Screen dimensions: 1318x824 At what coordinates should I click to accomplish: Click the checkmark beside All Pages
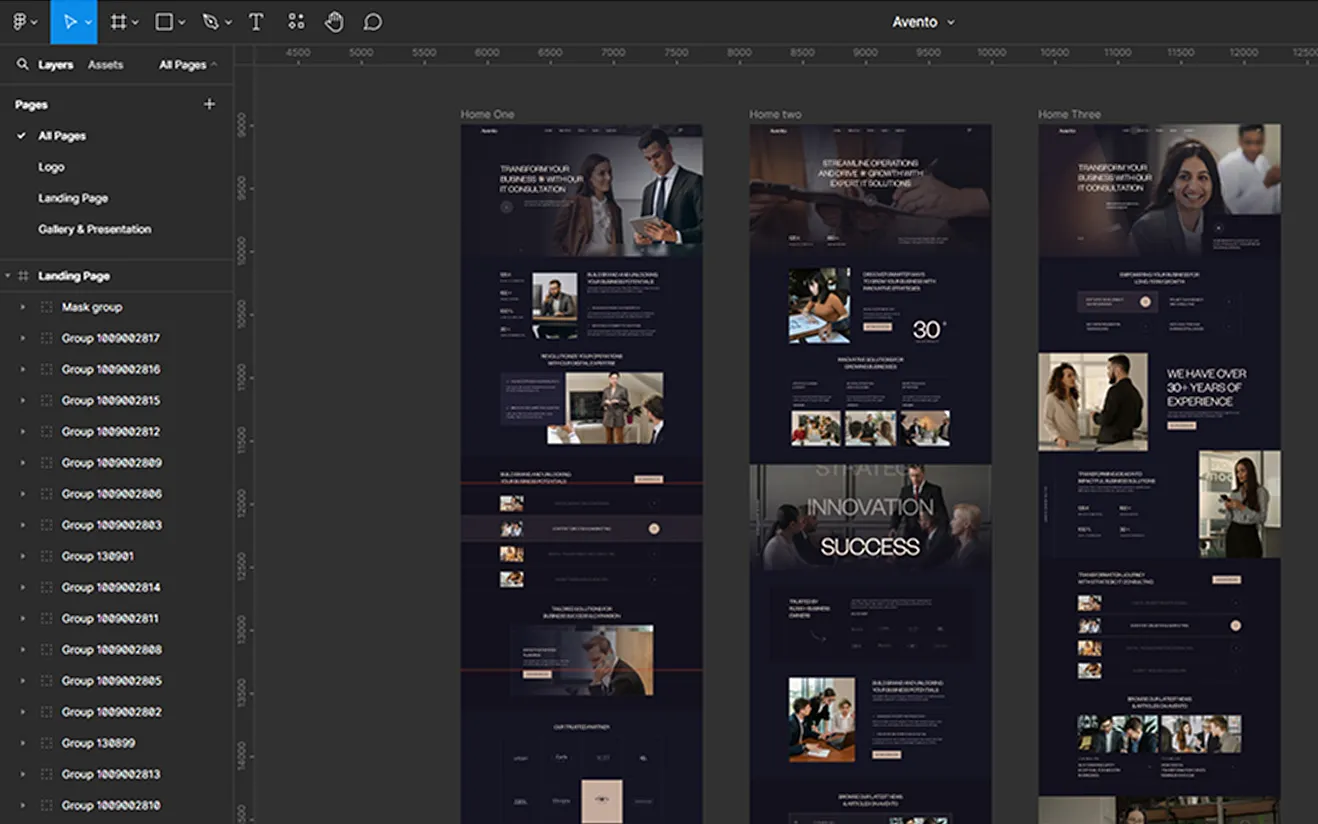21,136
